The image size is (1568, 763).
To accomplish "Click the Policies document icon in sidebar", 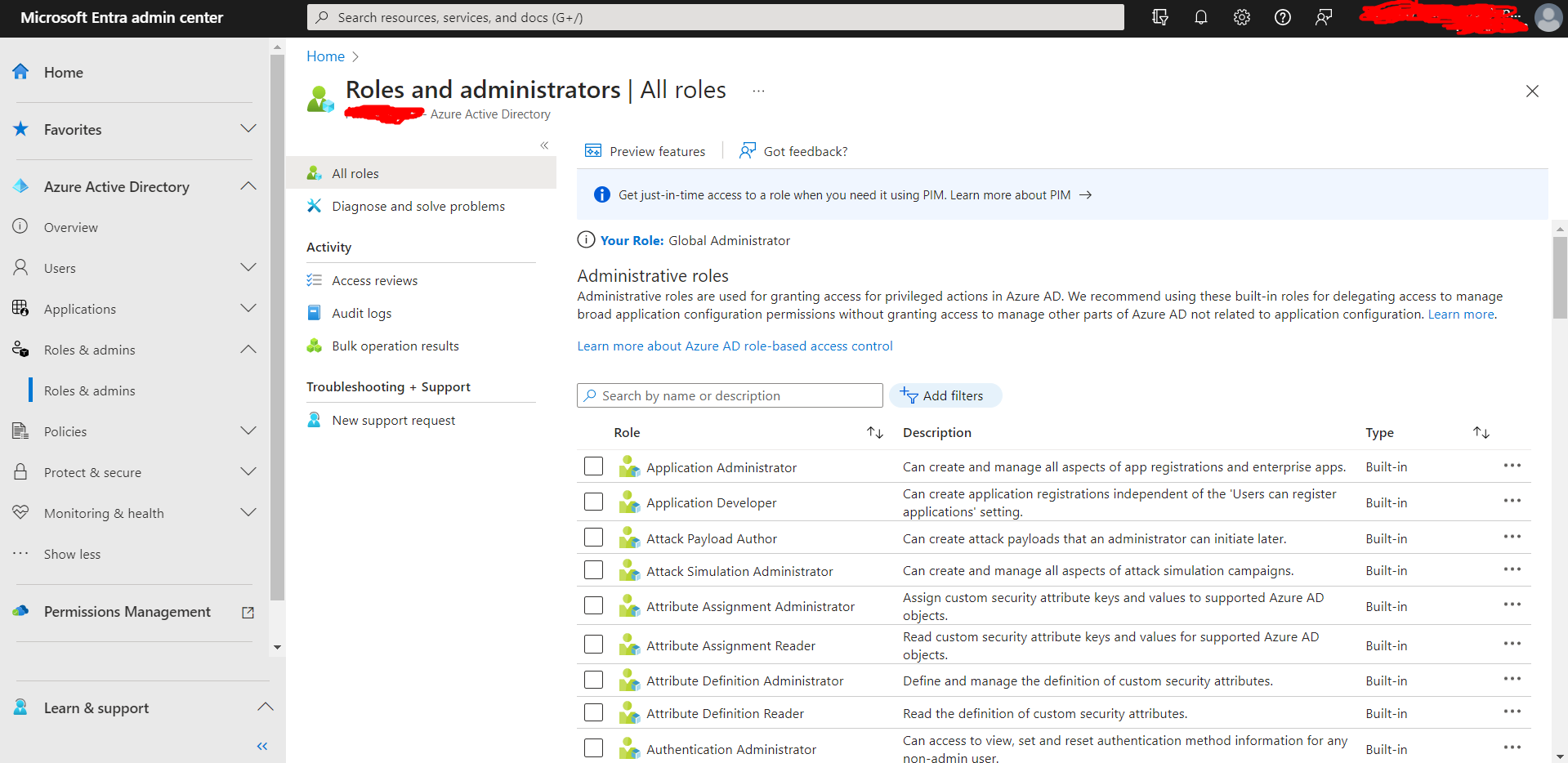I will [x=20, y=431].
